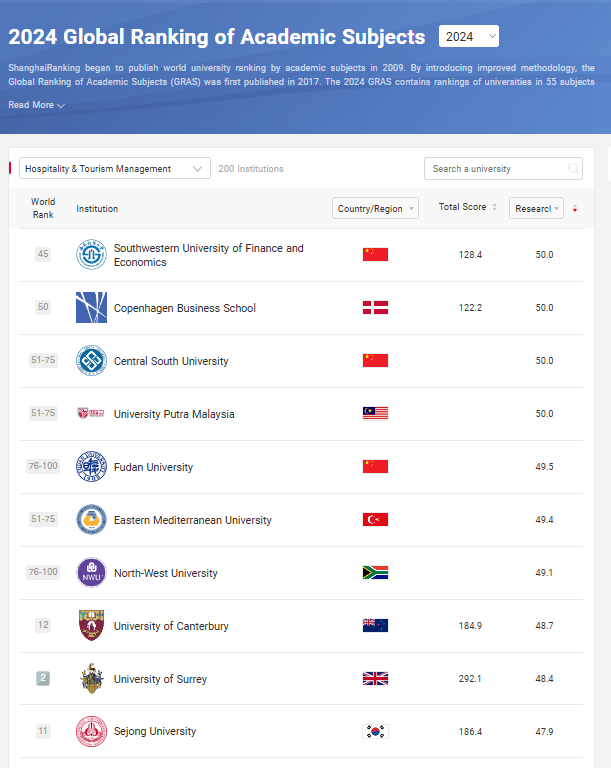Open the Research indicator dropdown
The height and width of the screenshot is (768, 611).
pos(536,208)
